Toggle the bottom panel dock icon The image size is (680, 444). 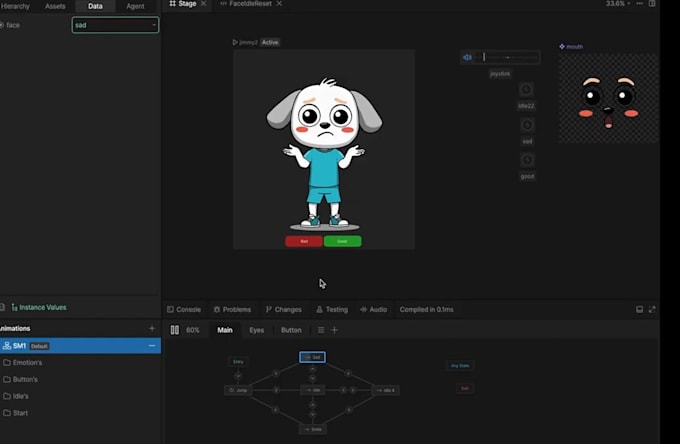(x=639, y=309)
